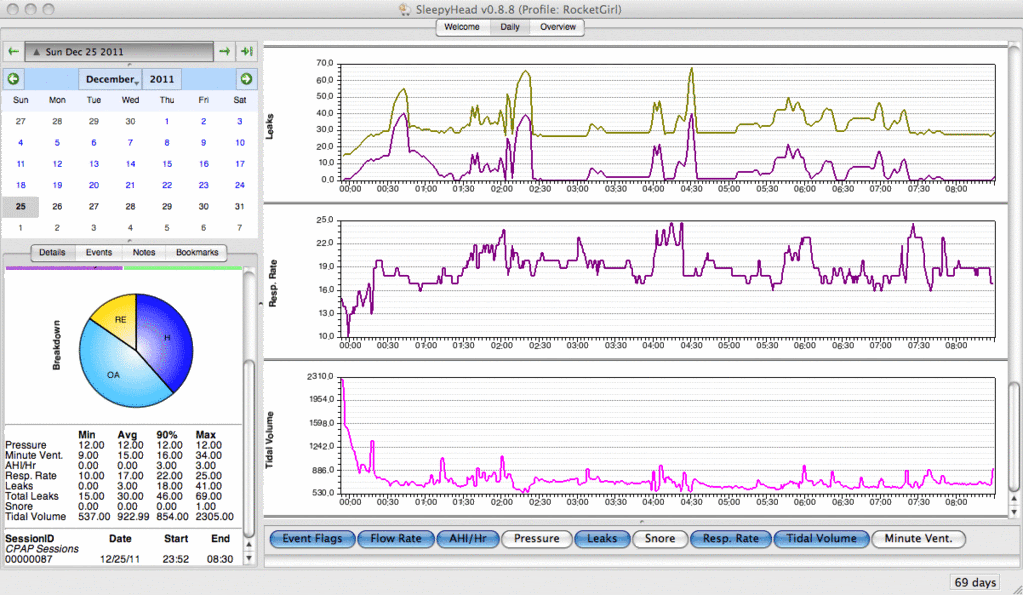This screenshot has height=595, width=1023.
Task: Click the Minute Vent. row label
Action: [34, 455]
